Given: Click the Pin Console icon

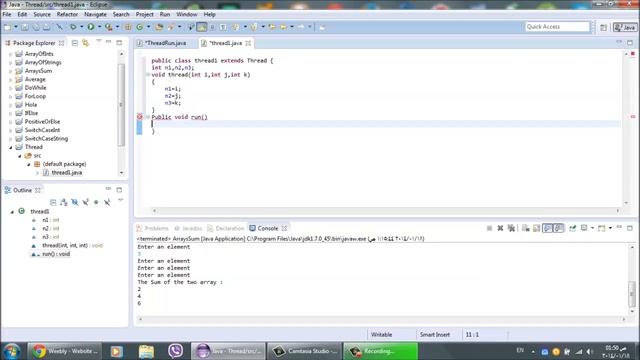Looking at the screenshot, I should 572,228.
